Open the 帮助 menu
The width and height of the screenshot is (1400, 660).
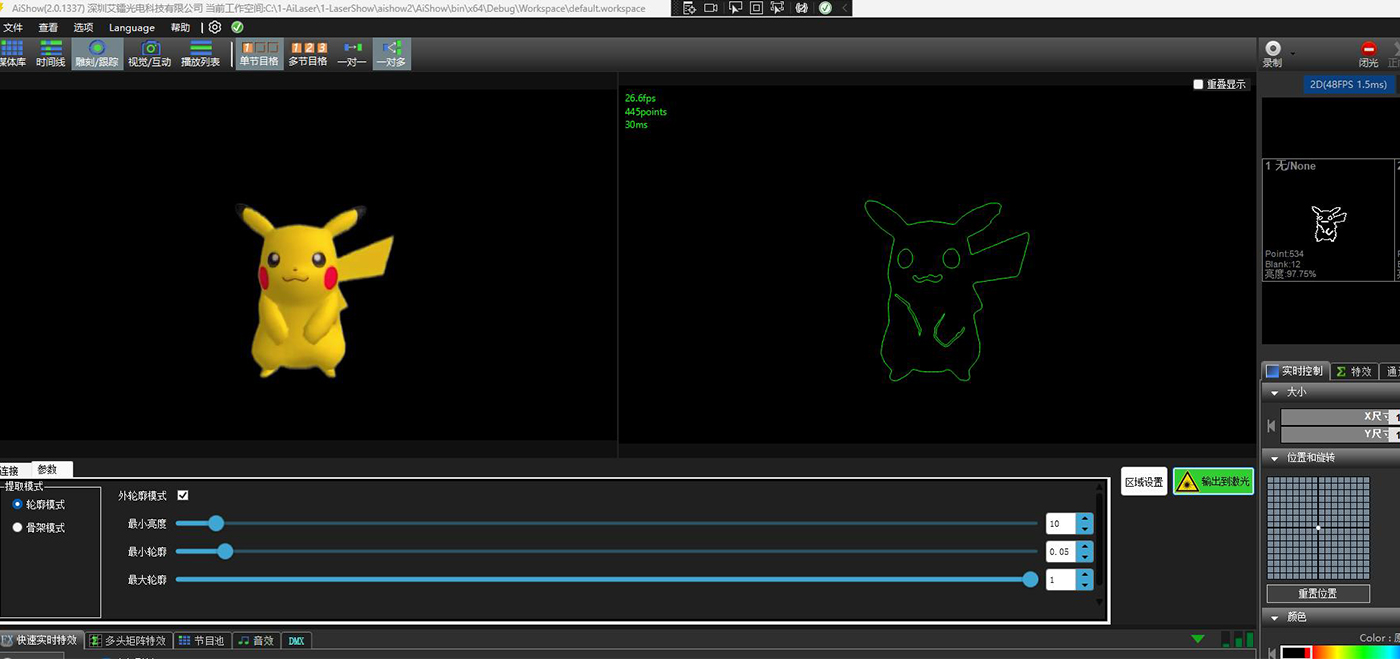[x=180, y=28]
